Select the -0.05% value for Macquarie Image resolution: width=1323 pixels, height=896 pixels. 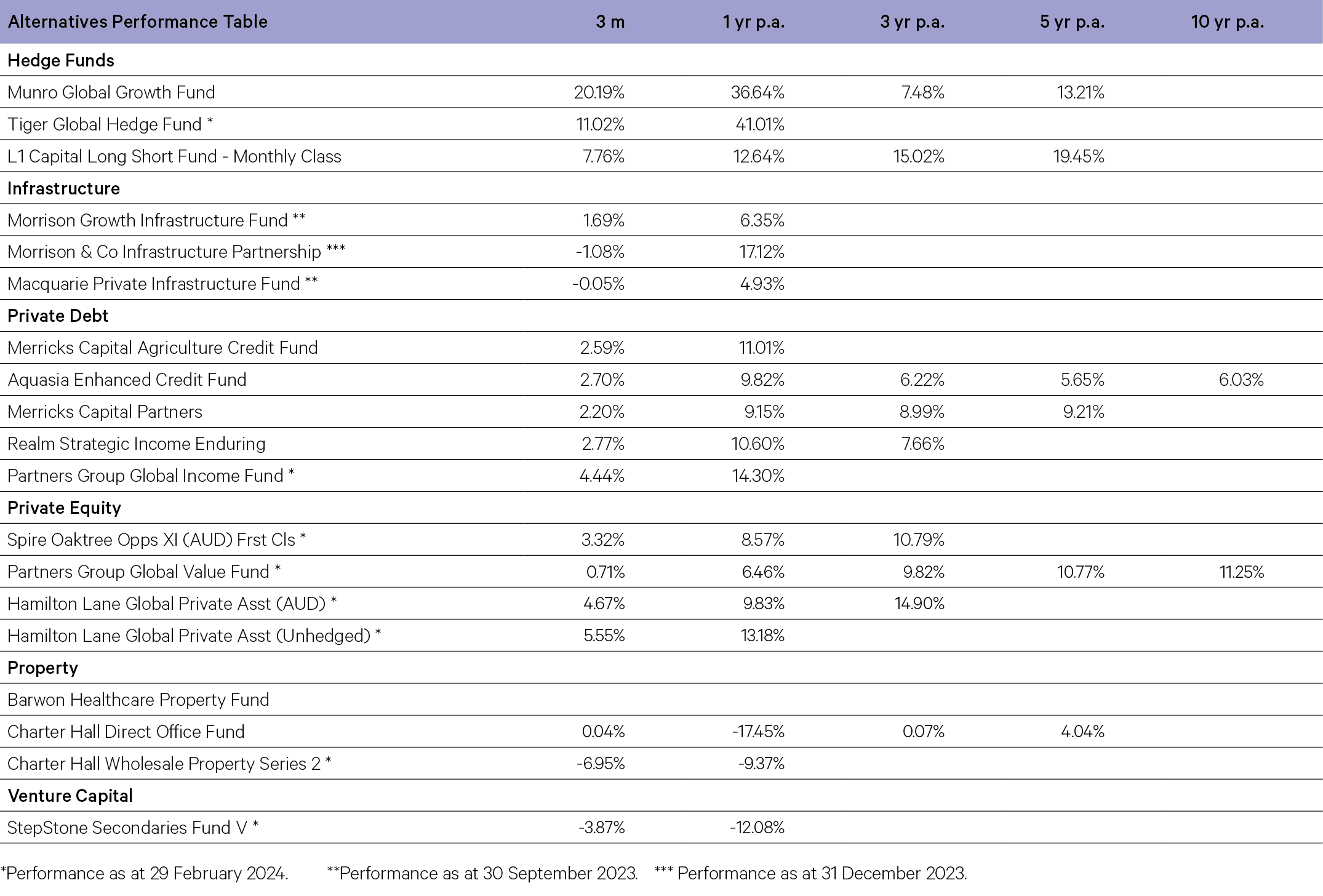(x=598, y=284)
